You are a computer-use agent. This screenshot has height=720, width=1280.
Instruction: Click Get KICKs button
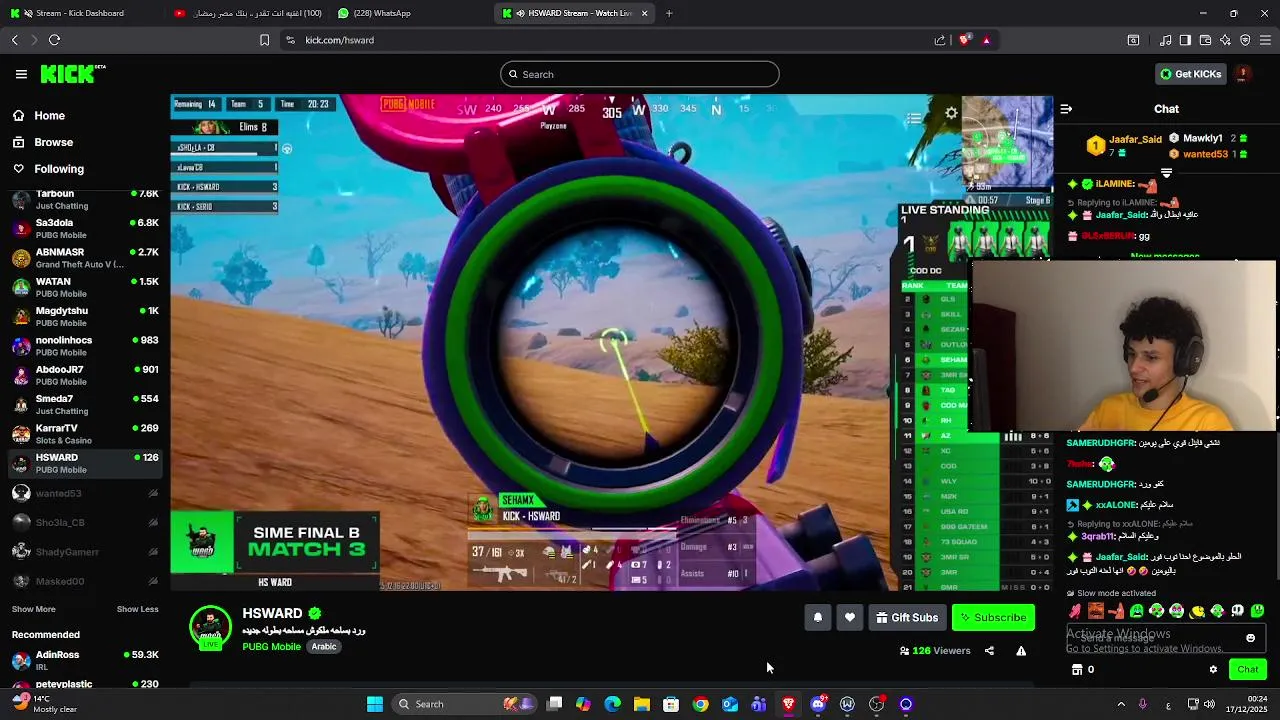(1190, 74)
